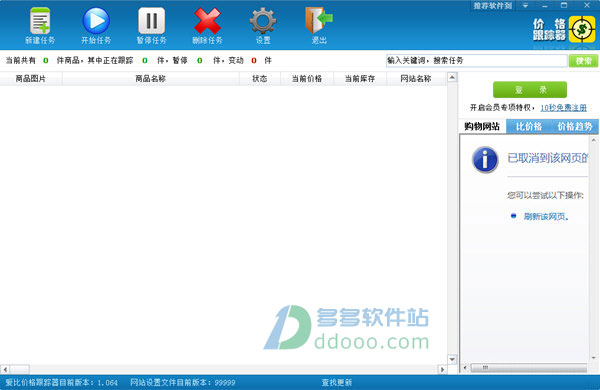The height and width of the screenshot is (390, 600).
Task: Click the web panel scroll down arrow
Action: tap(593, 358)
